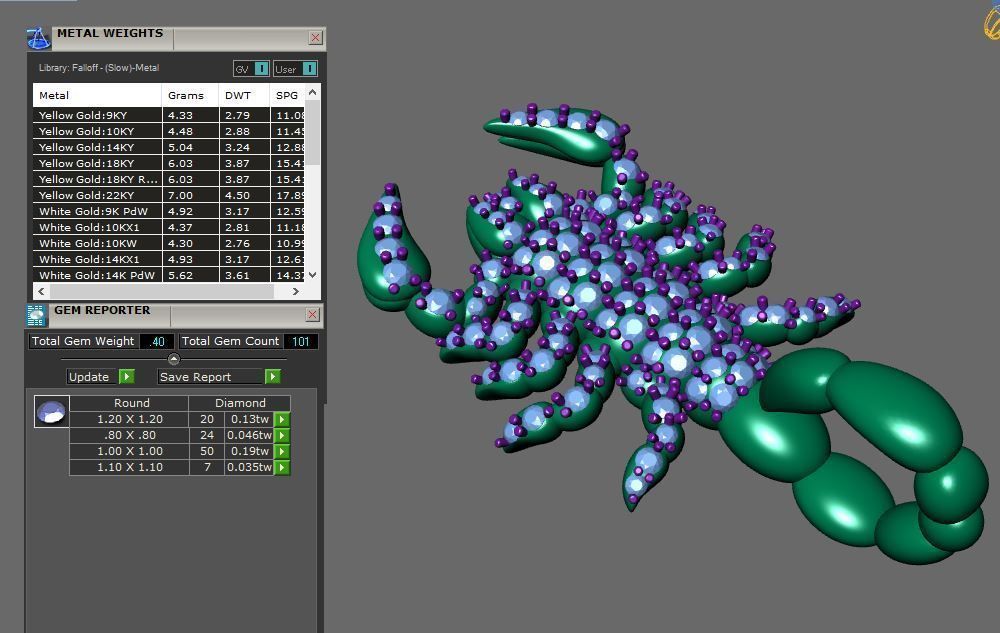This screenshot has width=1000, height=633.
Task: Click the Diamond column header
Action: (x=240, y=403)
